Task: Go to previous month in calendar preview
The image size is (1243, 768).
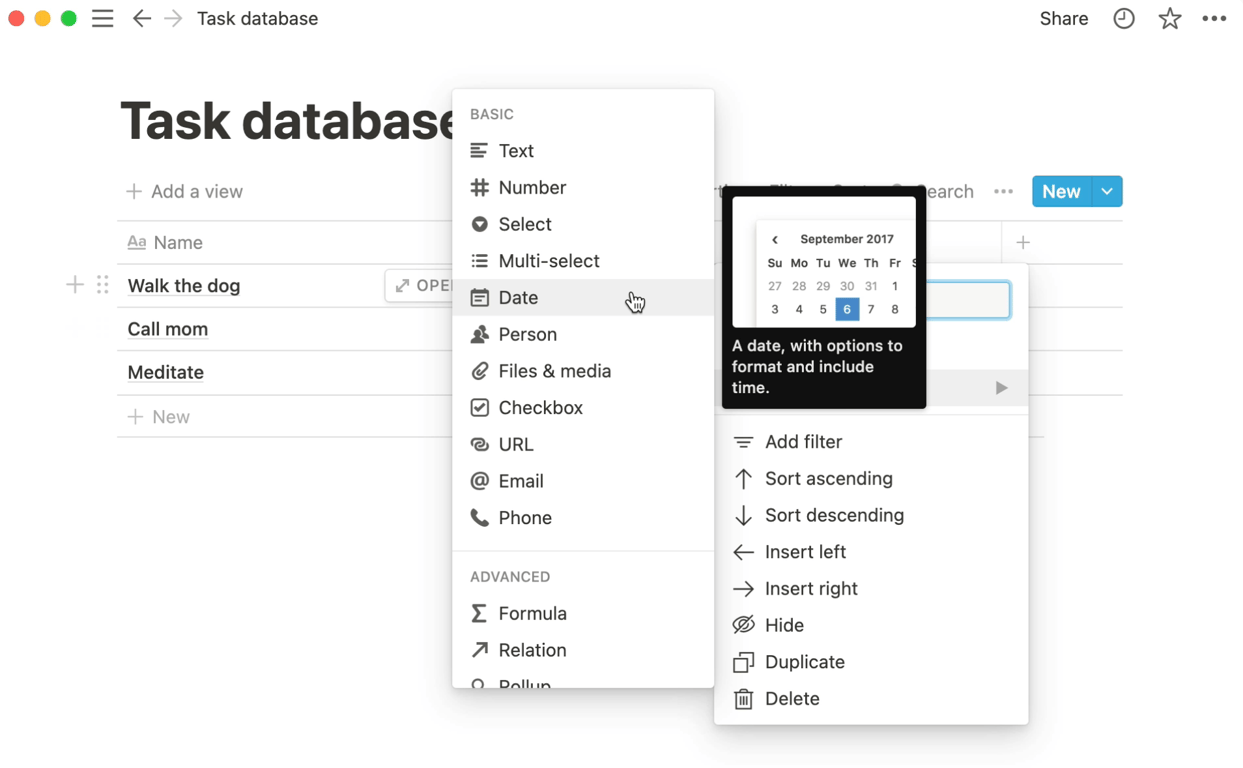Action: [x=775, y=240]
